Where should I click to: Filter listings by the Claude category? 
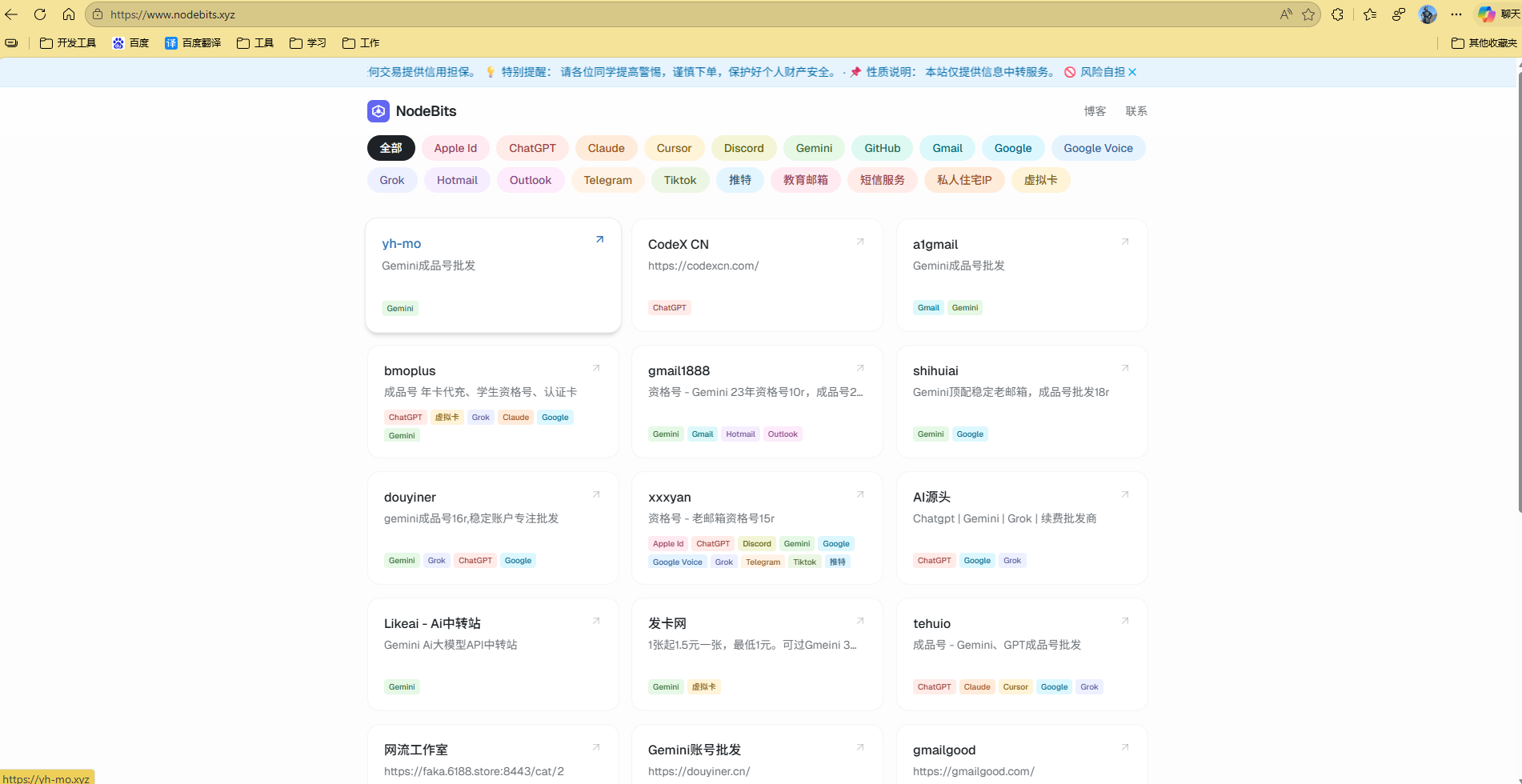(x=606, y=148)
